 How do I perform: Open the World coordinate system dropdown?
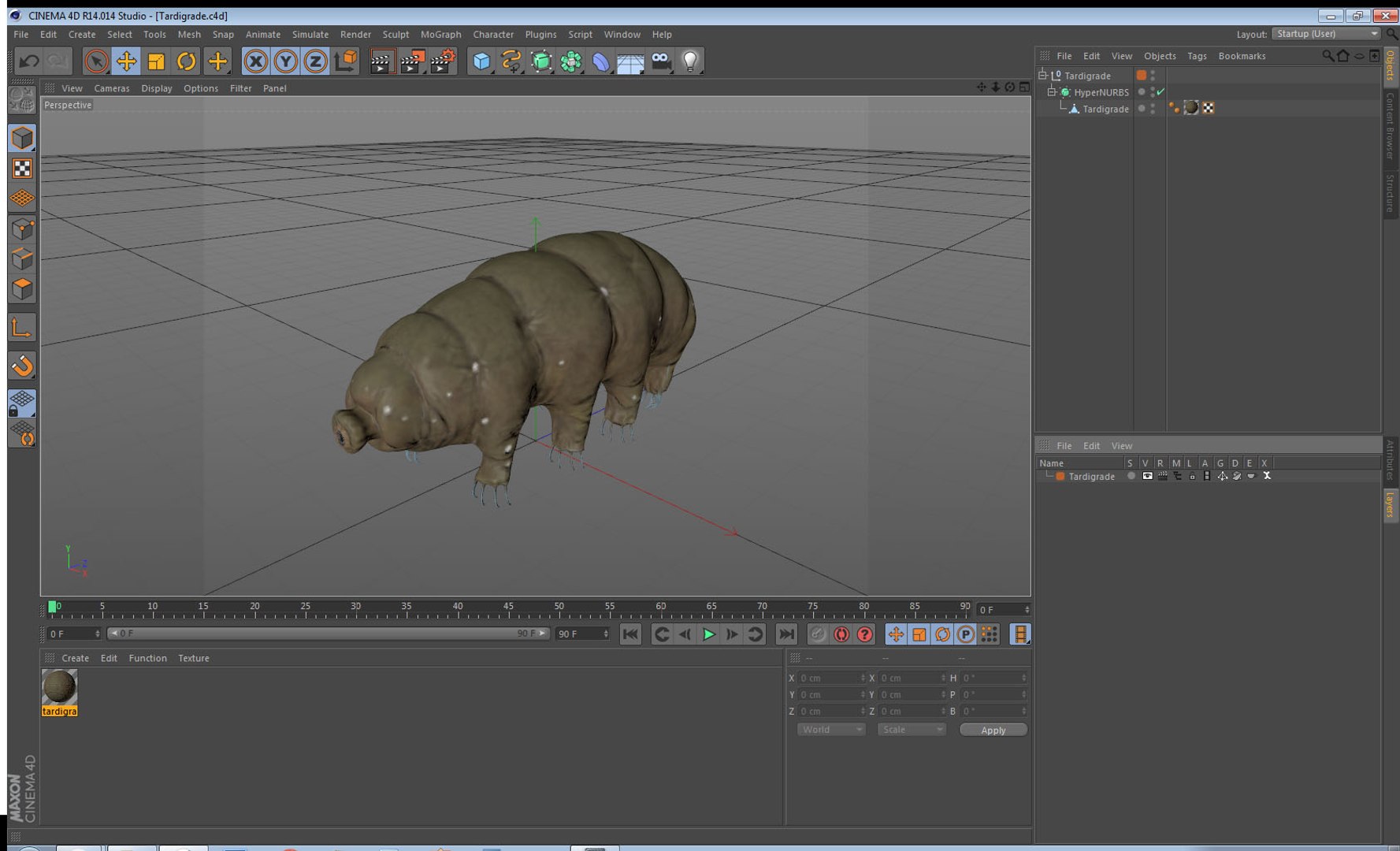click(831, 730)
